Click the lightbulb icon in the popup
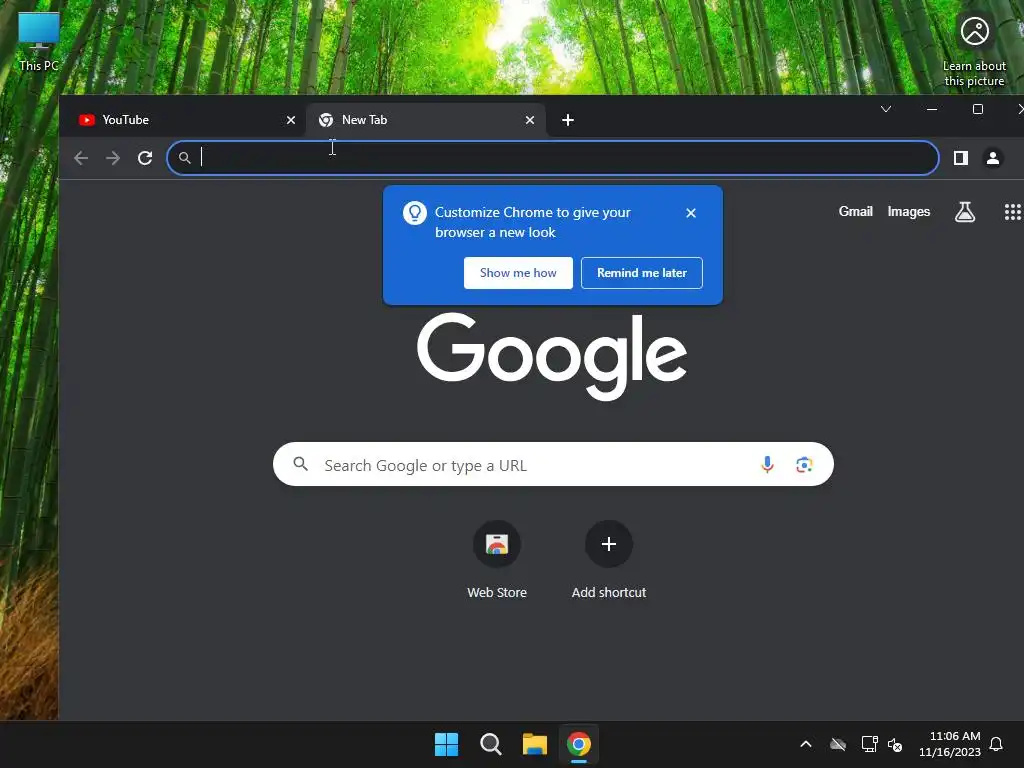This screenshot has width=1024, height=768. pyautogui.click(x=415, y=213)
